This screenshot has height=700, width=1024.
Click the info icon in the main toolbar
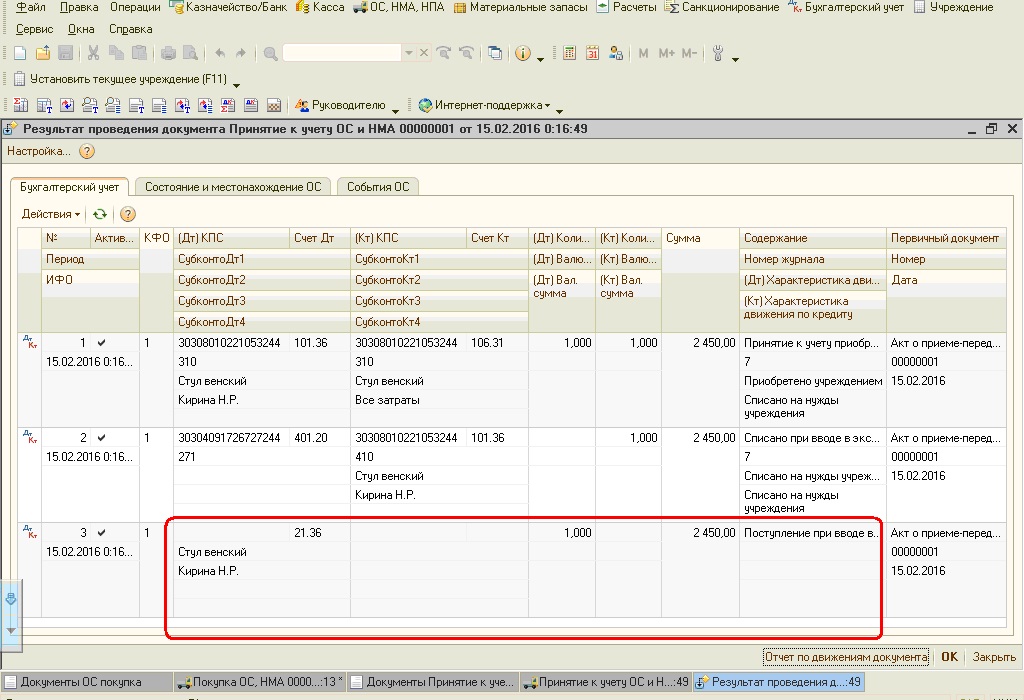[522, 53]
